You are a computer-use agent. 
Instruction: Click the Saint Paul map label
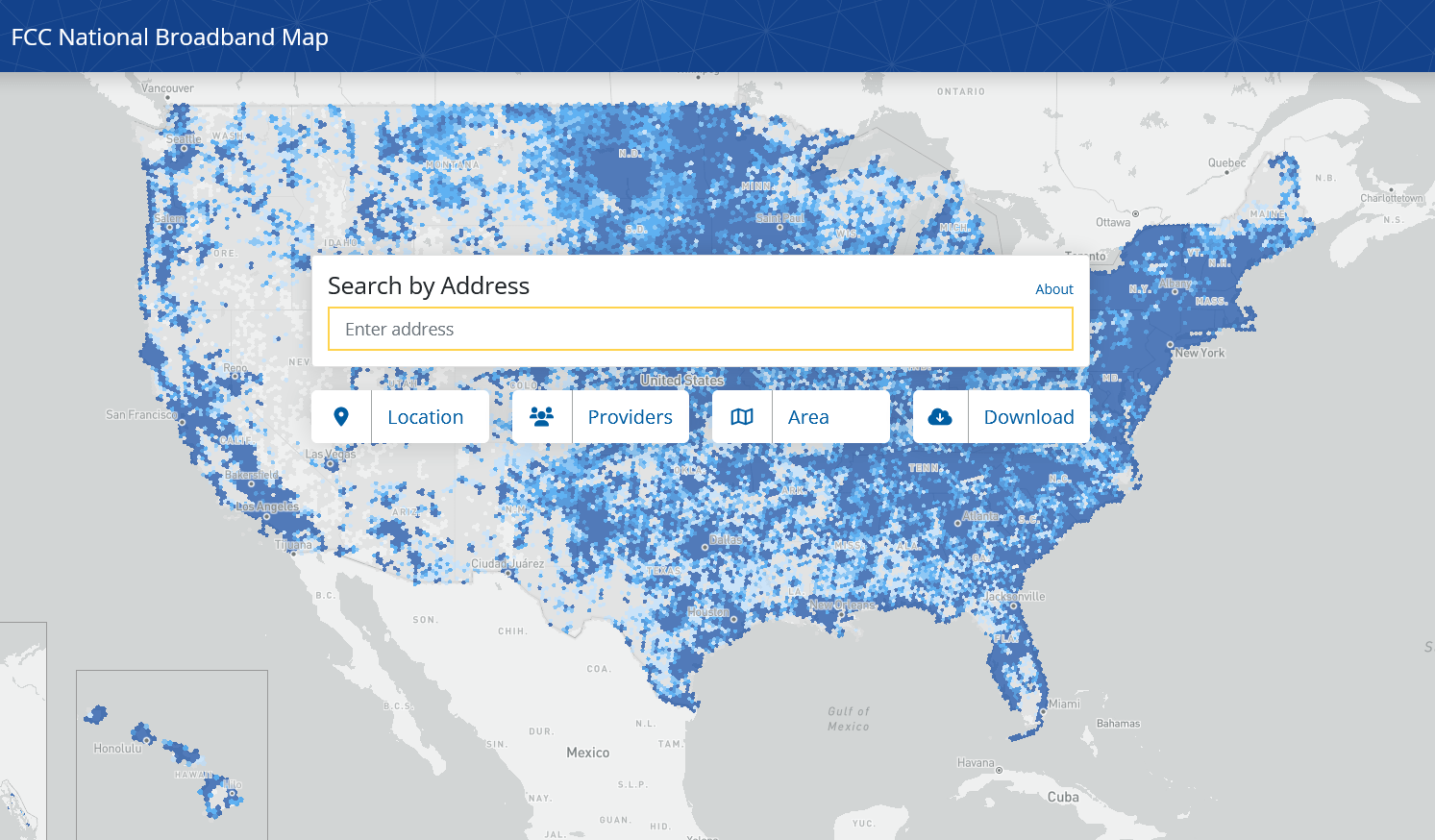coord(780,218)
